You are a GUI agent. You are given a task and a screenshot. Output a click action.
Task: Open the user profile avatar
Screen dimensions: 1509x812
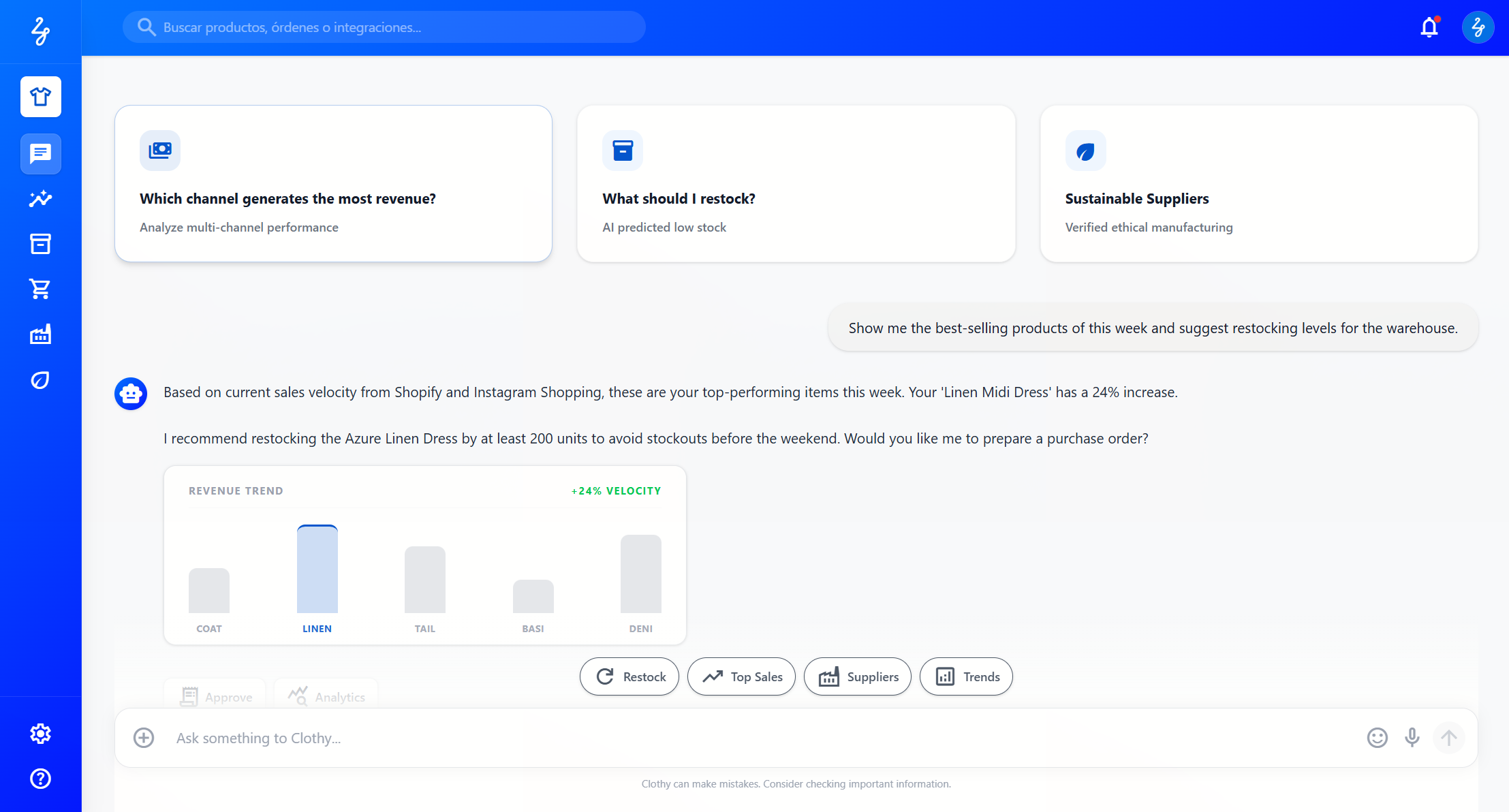click(x=1478, y=27)
